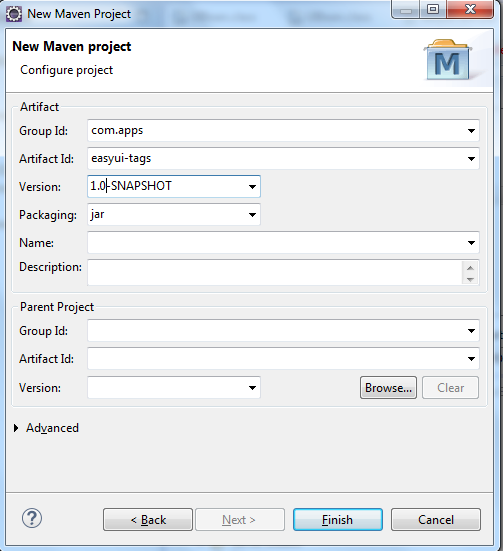Viewport: 503px width, 551px height.
Task: Click the Browse... button
Action: coord(388,388)
